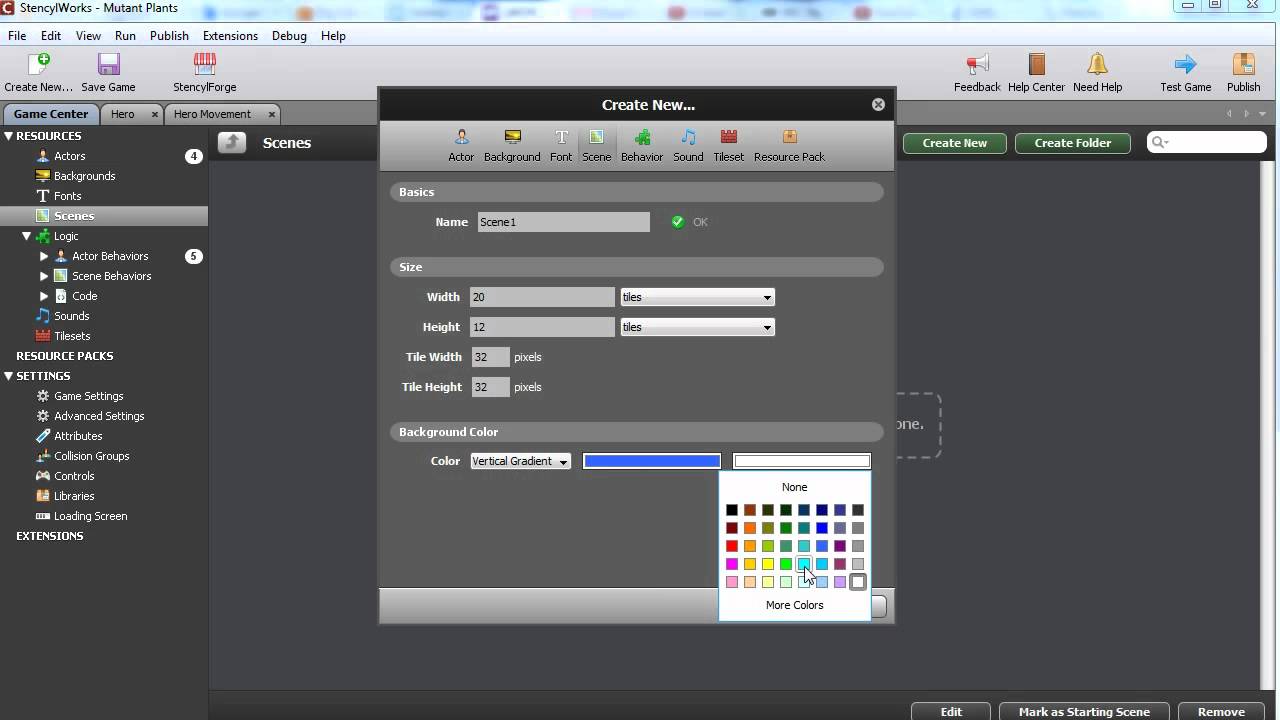
Task: Choose Scene type in Create New dialog
Action: pos(596,146)
